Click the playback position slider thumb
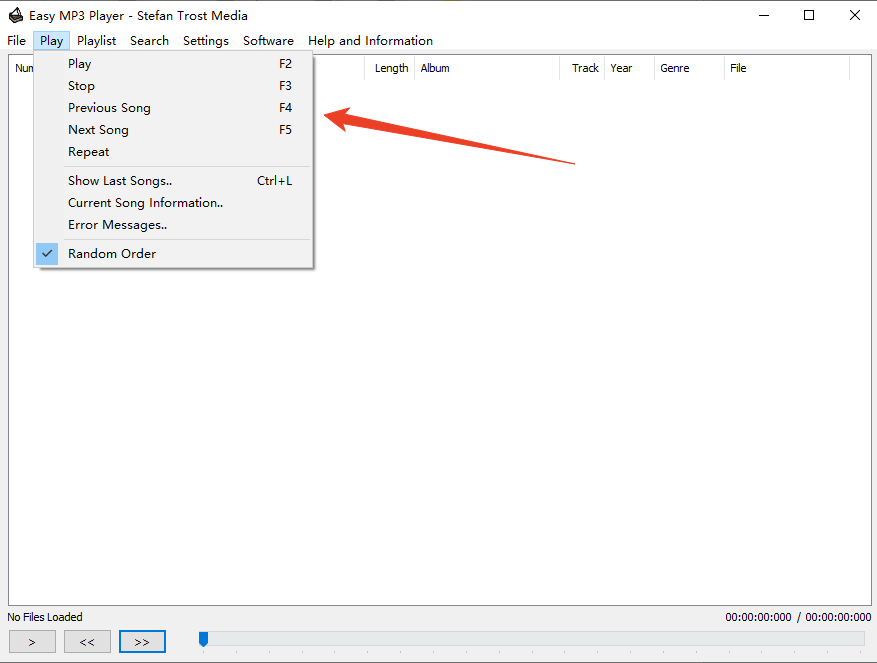Viewport: 877px width, 663px height. click(x=204, y=639)
